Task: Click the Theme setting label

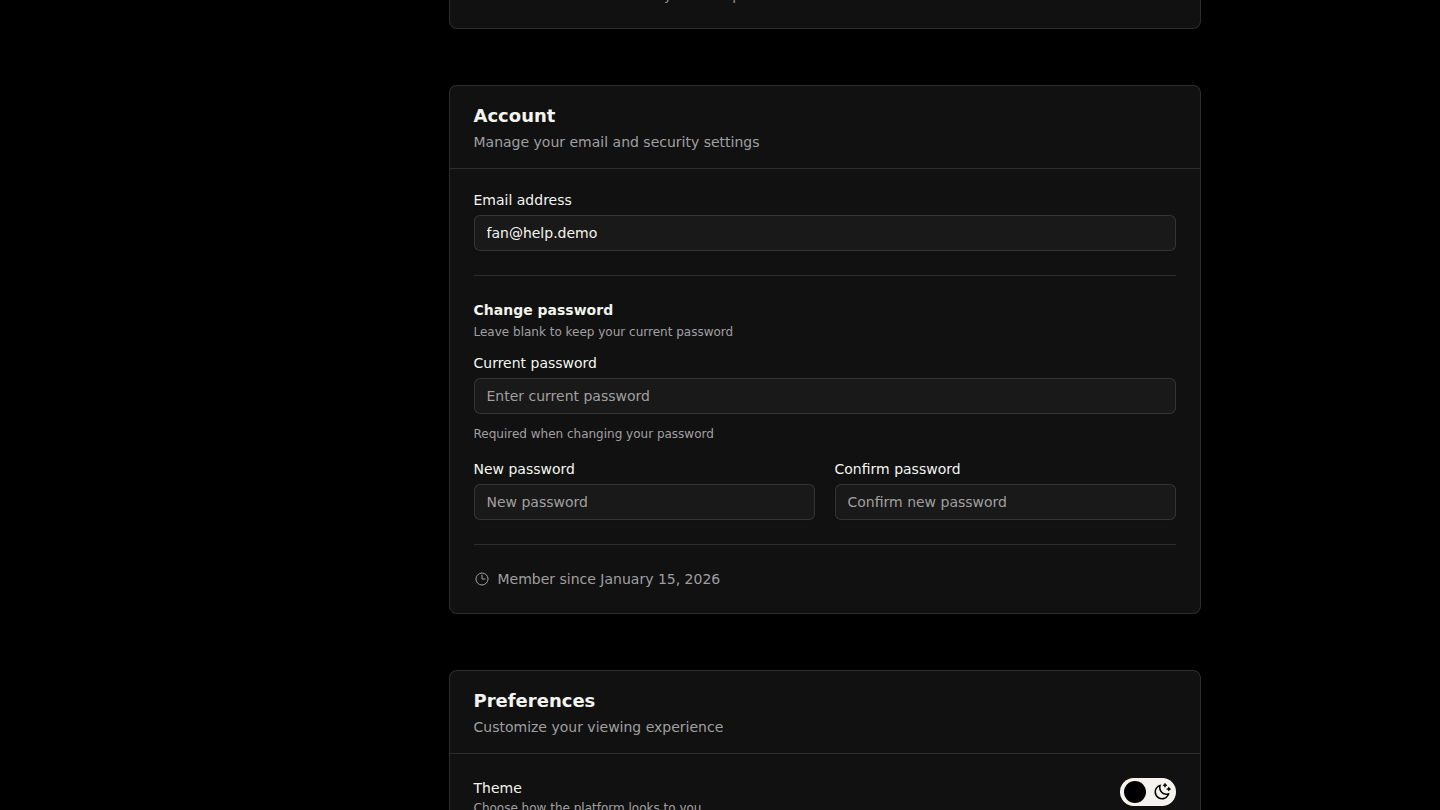Action: coord(498,788)
